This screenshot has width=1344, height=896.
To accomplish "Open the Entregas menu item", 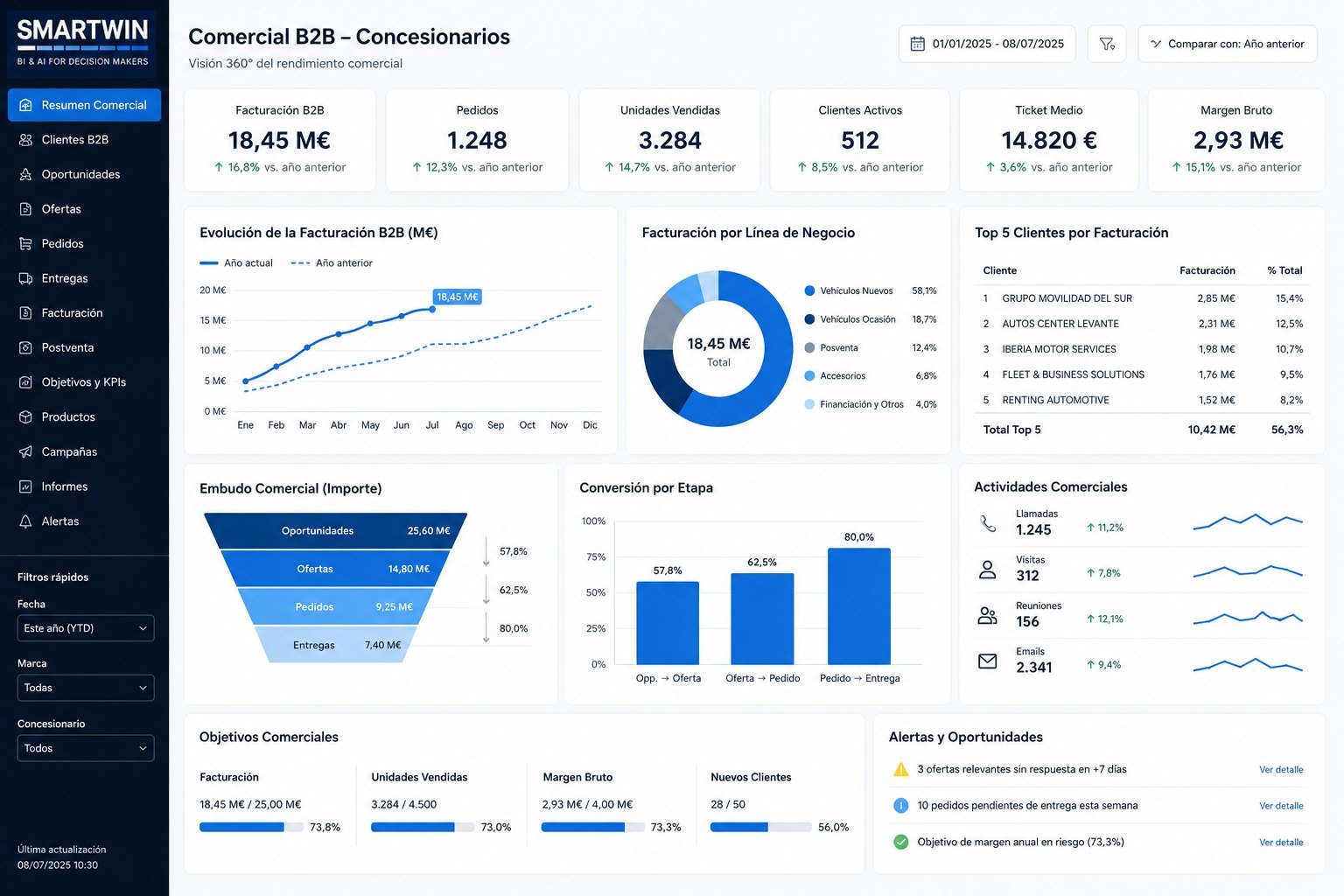I will coord(84,278).
